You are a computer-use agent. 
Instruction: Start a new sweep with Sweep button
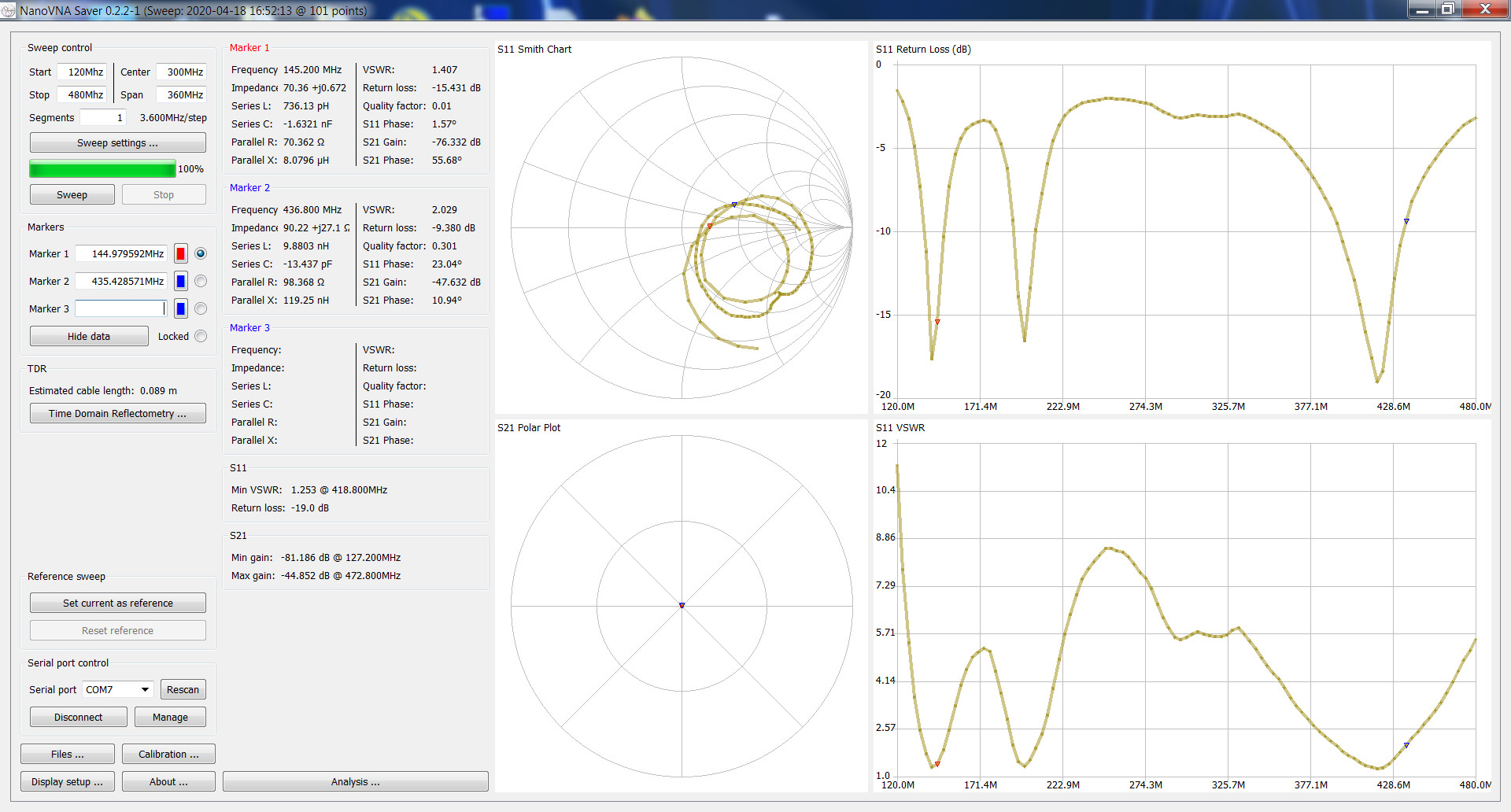tap(72, 194)
